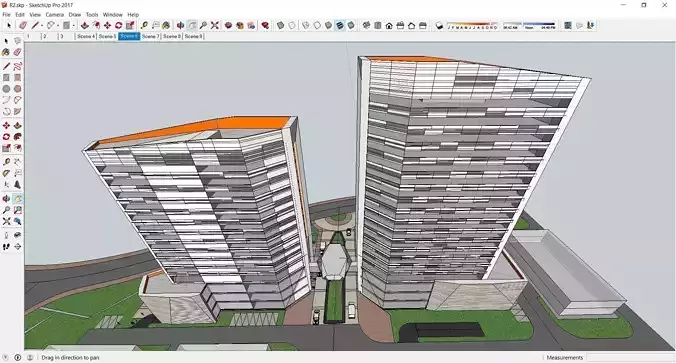676x363 pixels.
Task: Switch to Scene 9 tab
Action: point(194,36)
